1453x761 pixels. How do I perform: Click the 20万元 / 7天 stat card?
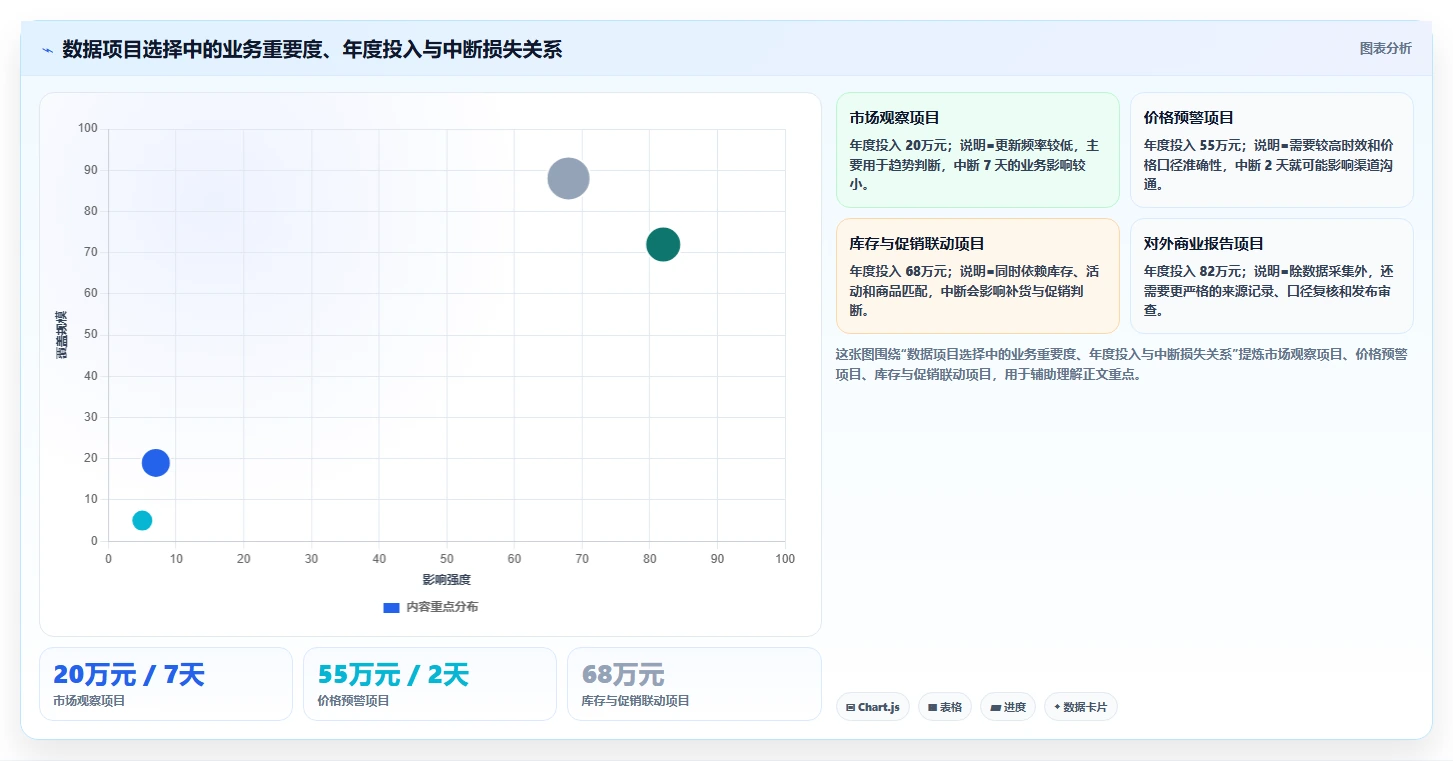[x=166, y=684]
